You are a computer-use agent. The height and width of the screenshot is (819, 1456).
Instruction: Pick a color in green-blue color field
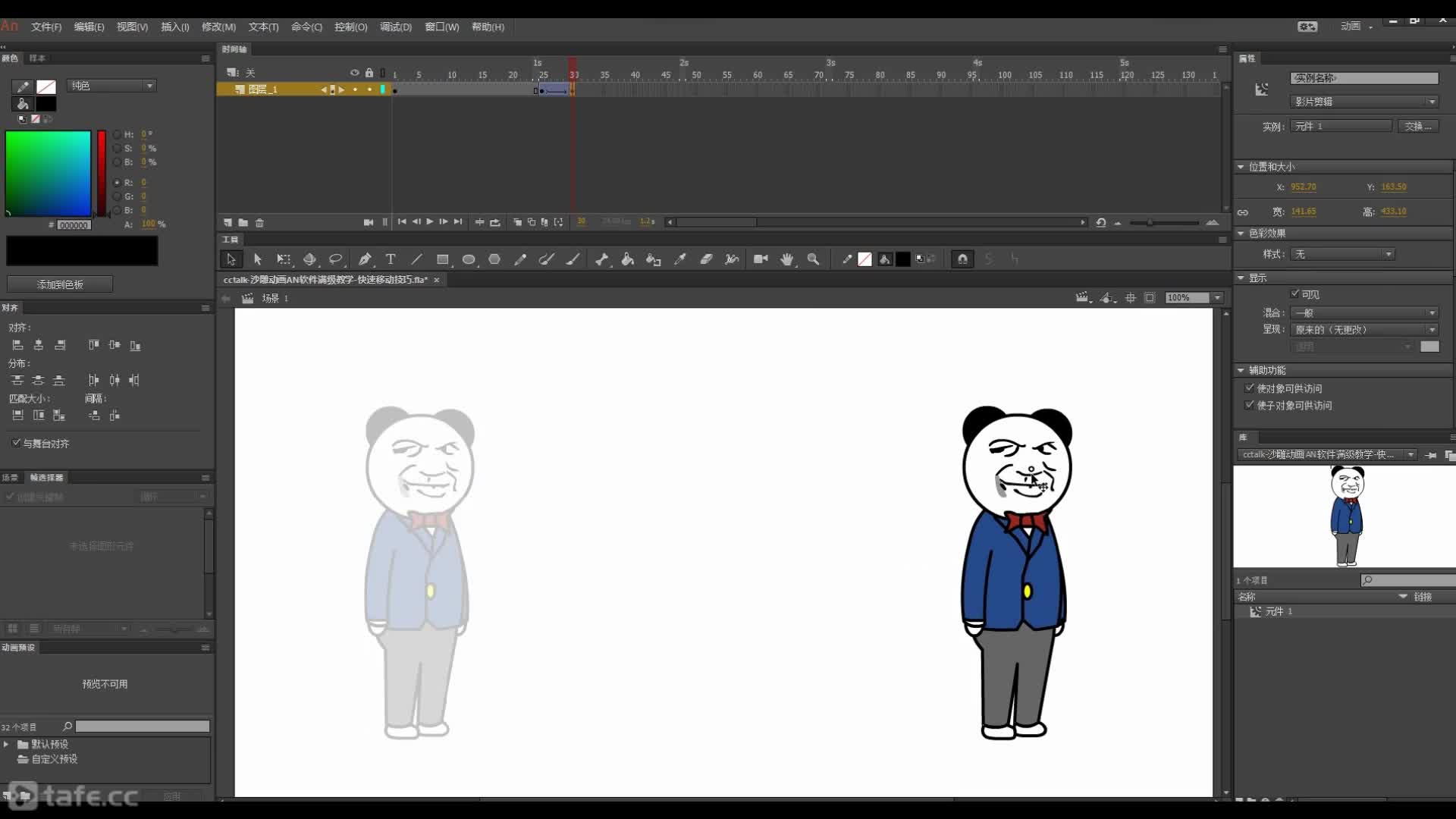click(48, 174)
